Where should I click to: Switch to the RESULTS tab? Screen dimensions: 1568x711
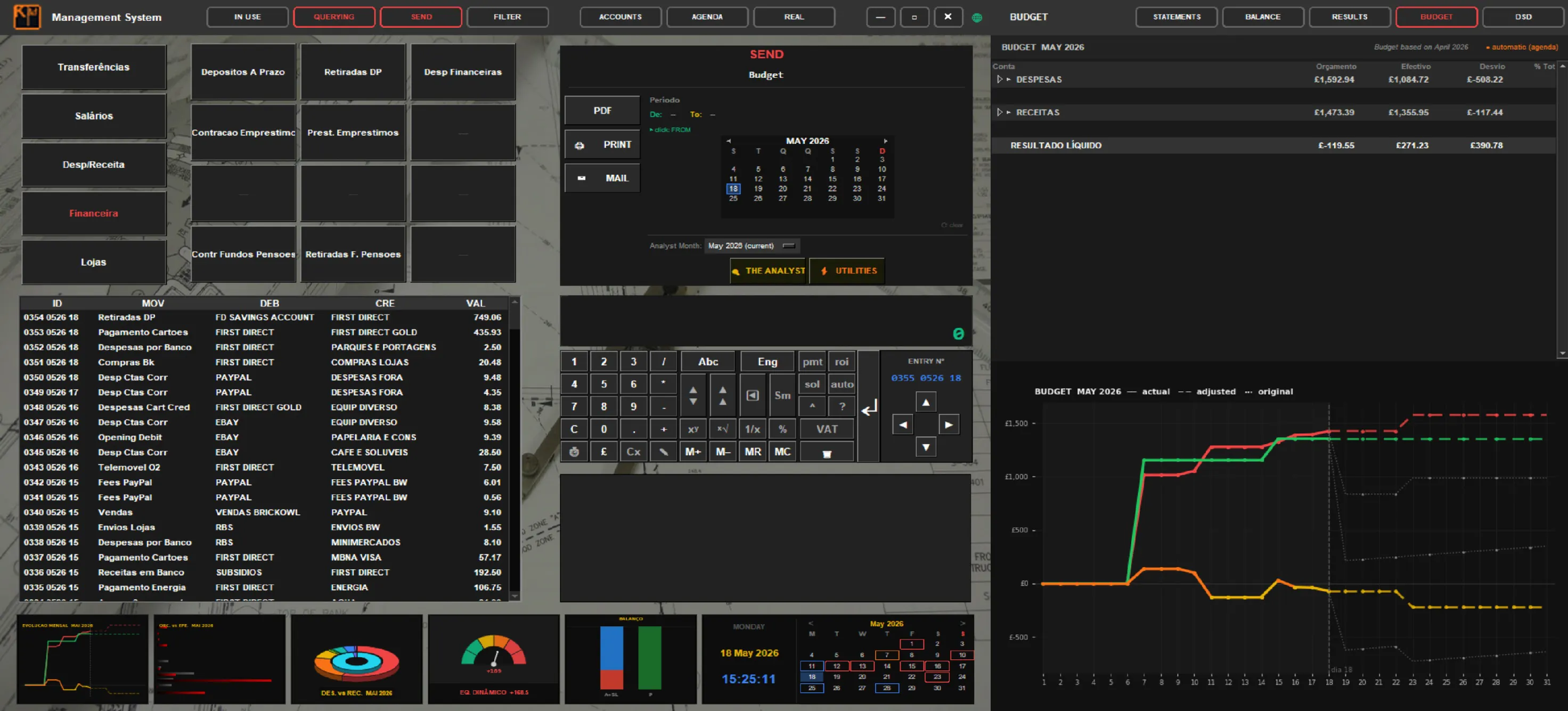tap(1349, 17)
